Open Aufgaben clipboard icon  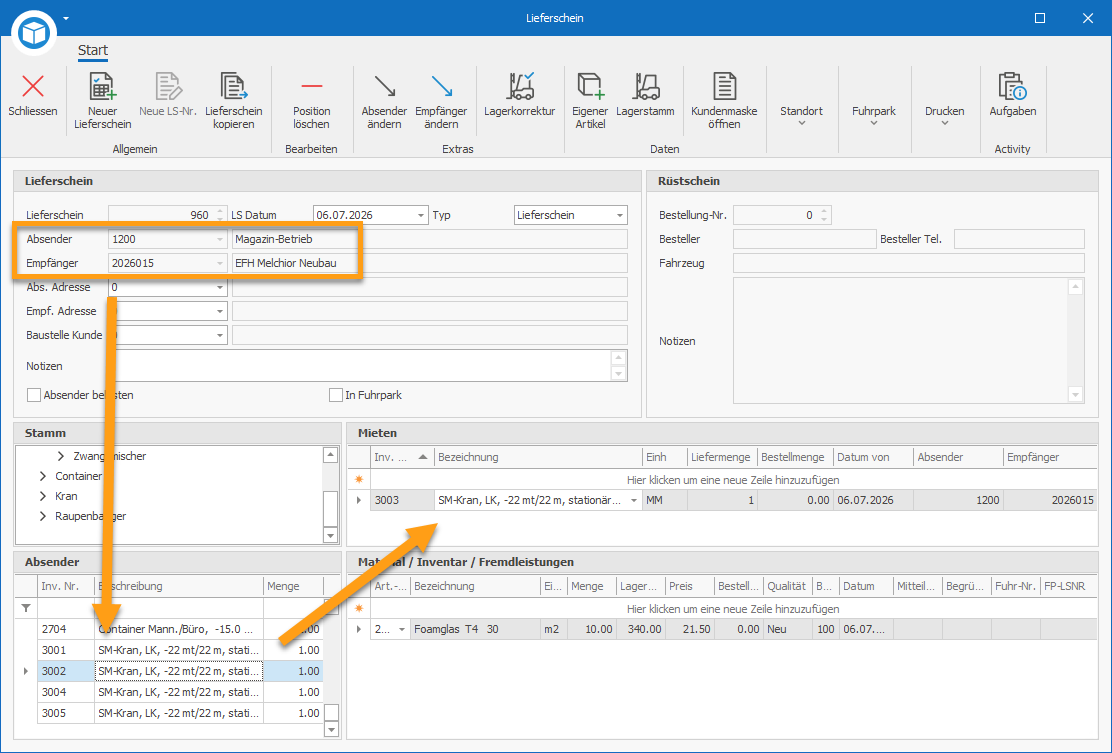1012,87
